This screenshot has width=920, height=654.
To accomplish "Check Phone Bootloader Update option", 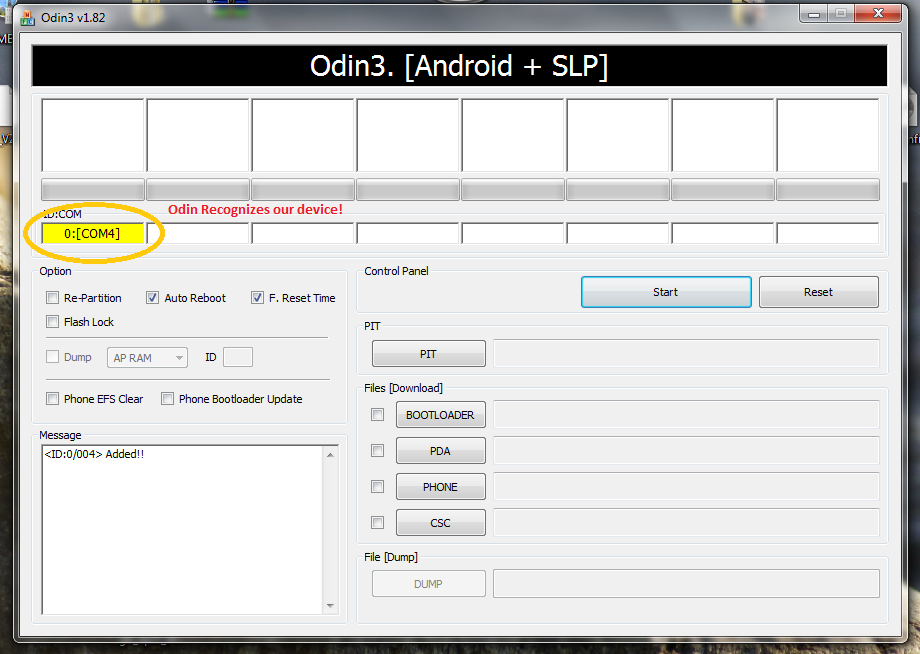I will [168, 399].
